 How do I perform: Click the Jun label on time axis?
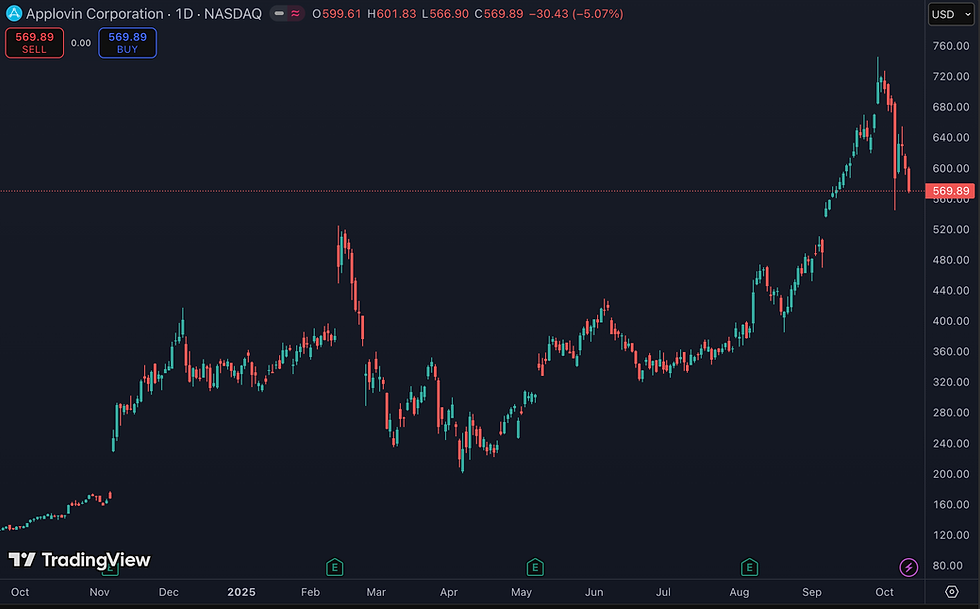click(594, 592)
